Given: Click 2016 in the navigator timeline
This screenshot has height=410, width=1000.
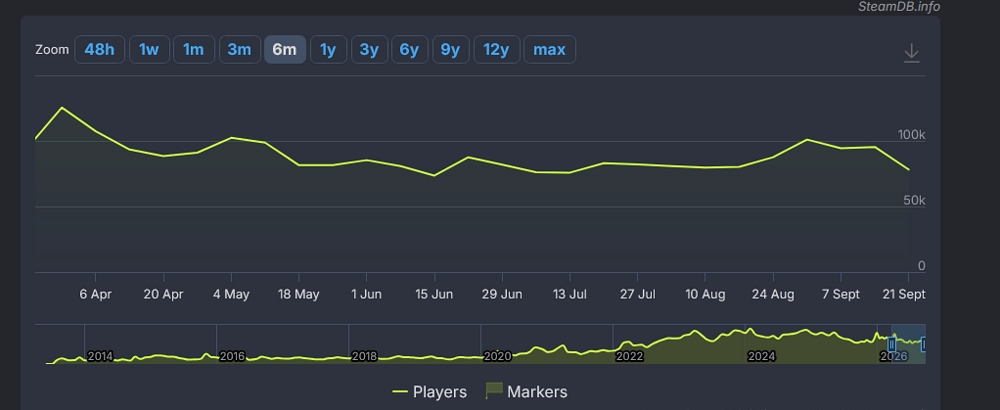Looking at the screenshot, I should (x=233, y=356).
